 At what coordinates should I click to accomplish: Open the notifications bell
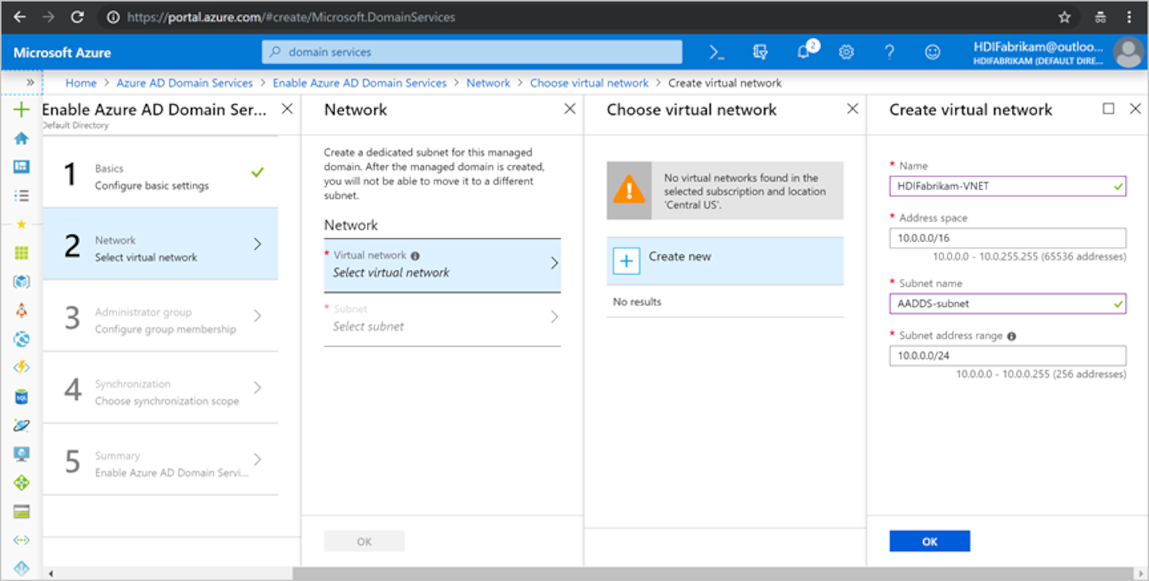804,52
